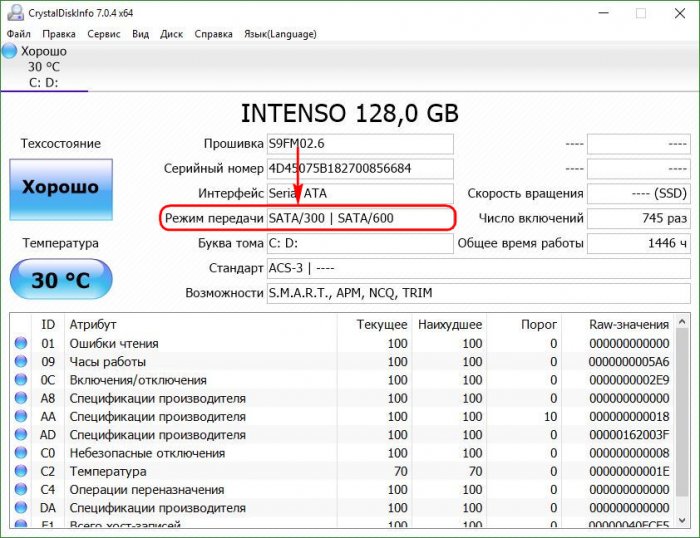Click the status orb for row C4 Операции переназначения
This screenshot has height=538, width=700.
click(x=21, y=489)
